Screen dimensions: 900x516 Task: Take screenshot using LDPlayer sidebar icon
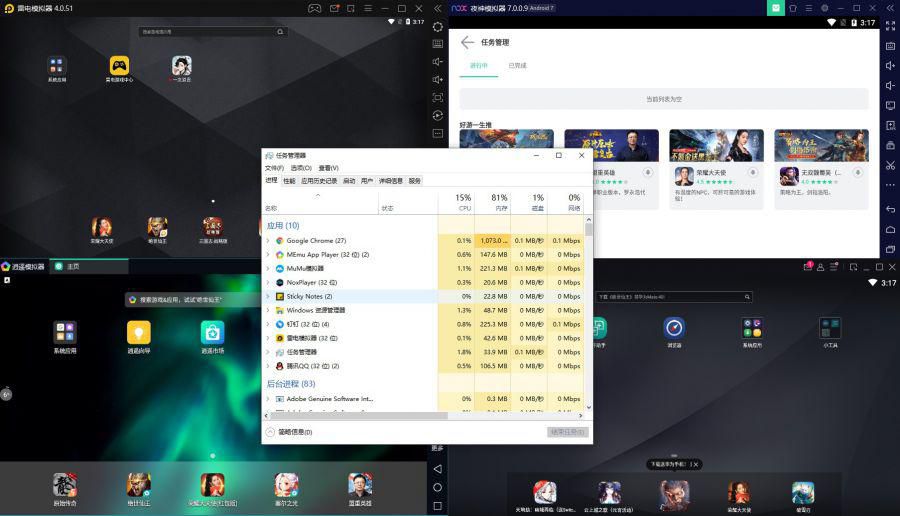pos(437,98)
